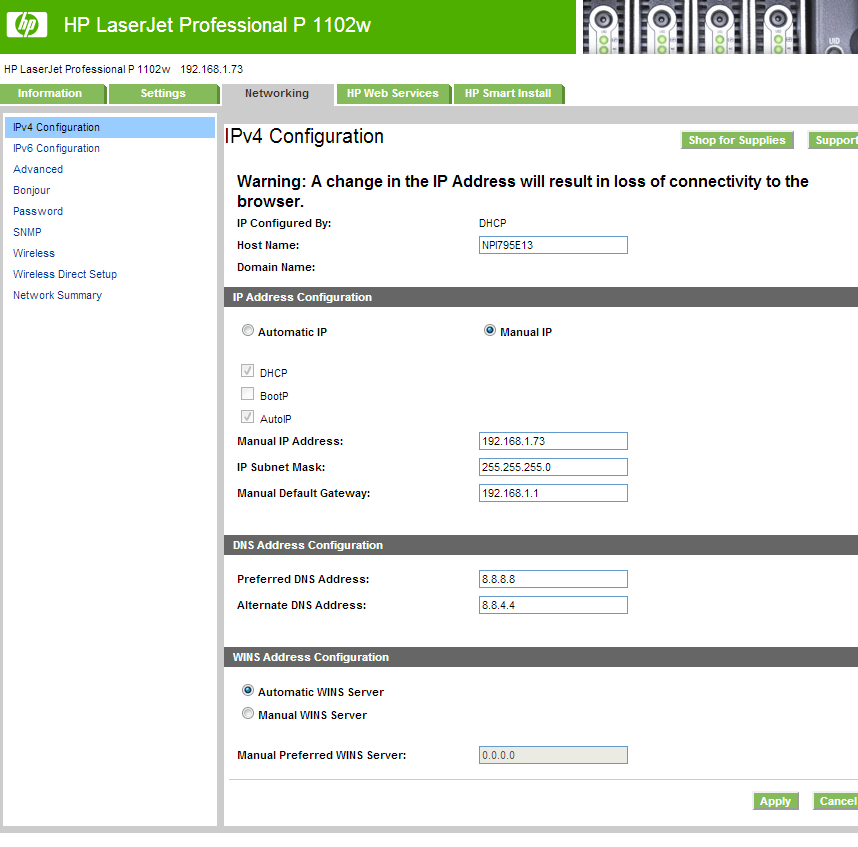This screenshot has width=858, height=847.
Task: Switch to the HP Smart Install tab
Action: click(x=509, y=93)
